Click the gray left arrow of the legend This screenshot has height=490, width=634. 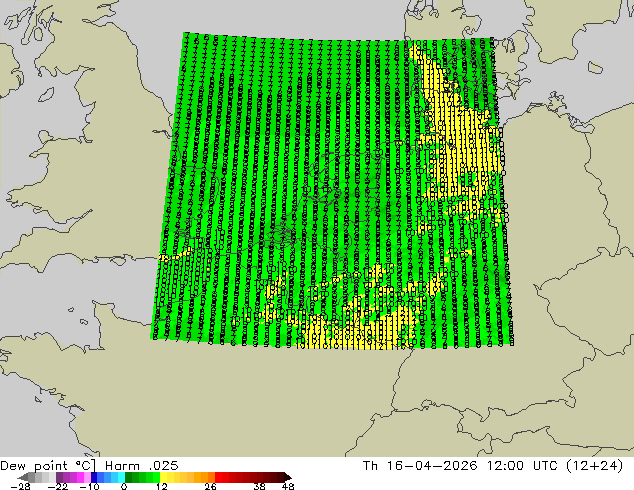pos(23,477)
